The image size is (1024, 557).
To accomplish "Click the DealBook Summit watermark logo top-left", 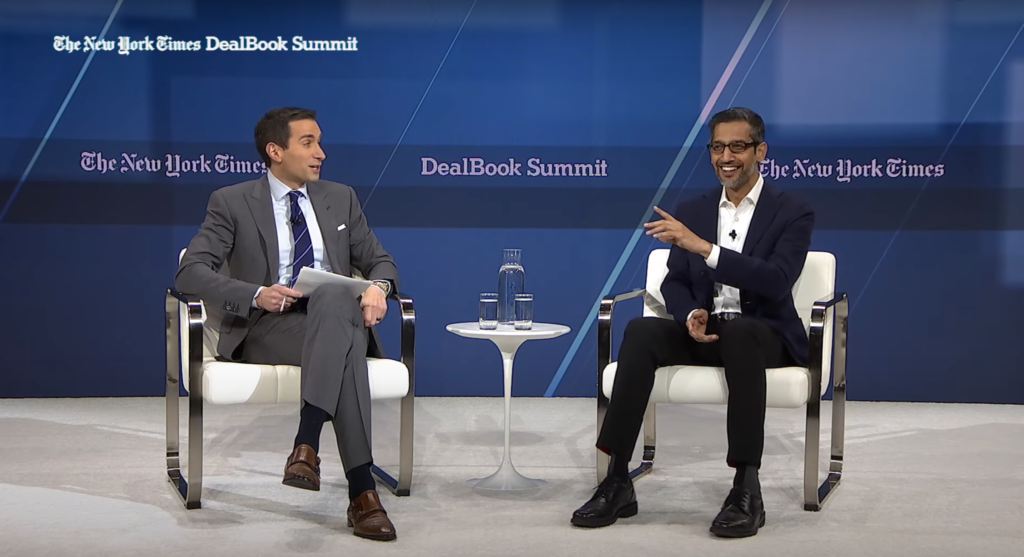I will coord(205,44).
